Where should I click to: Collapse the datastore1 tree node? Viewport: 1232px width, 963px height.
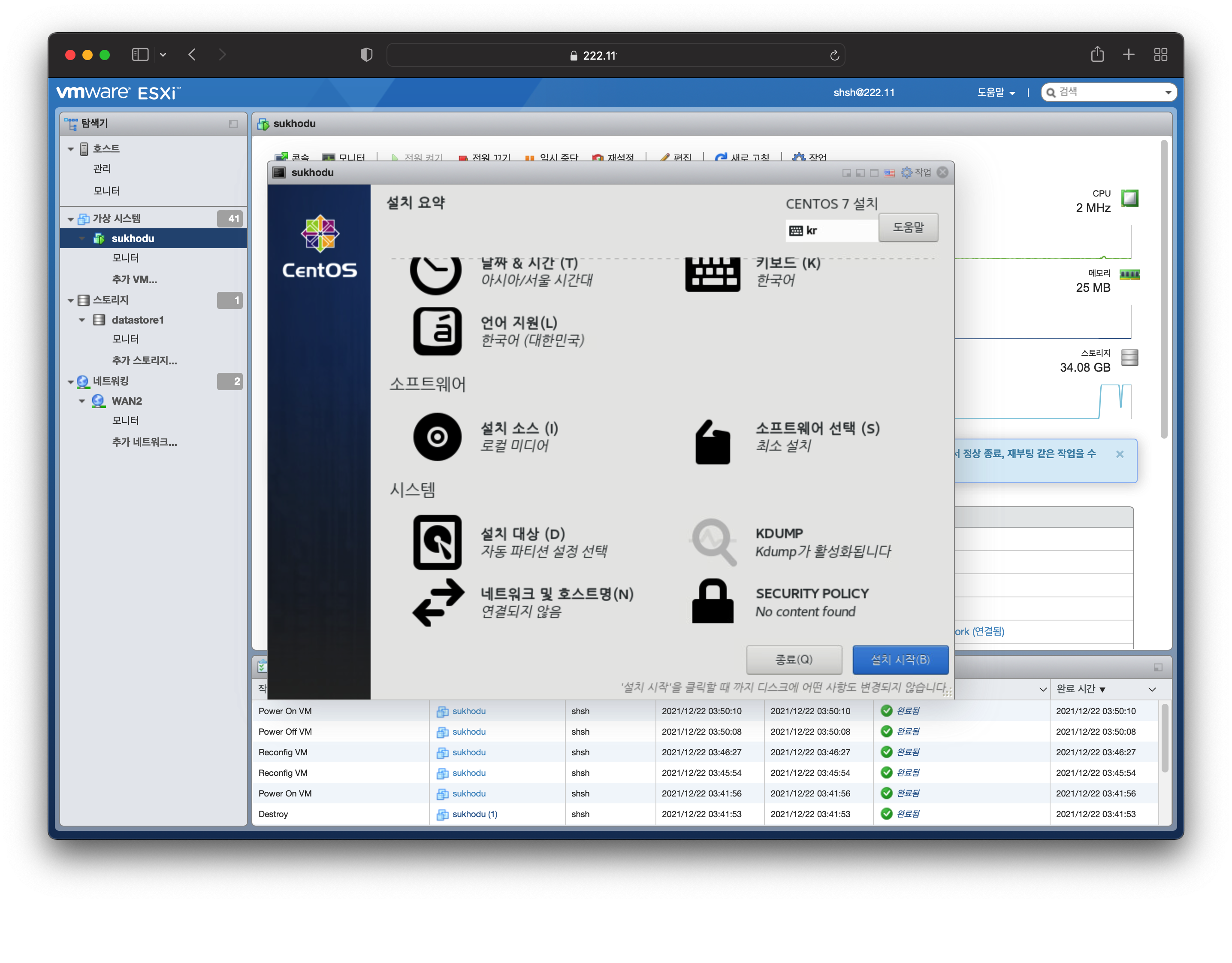(x=82, y=320)
